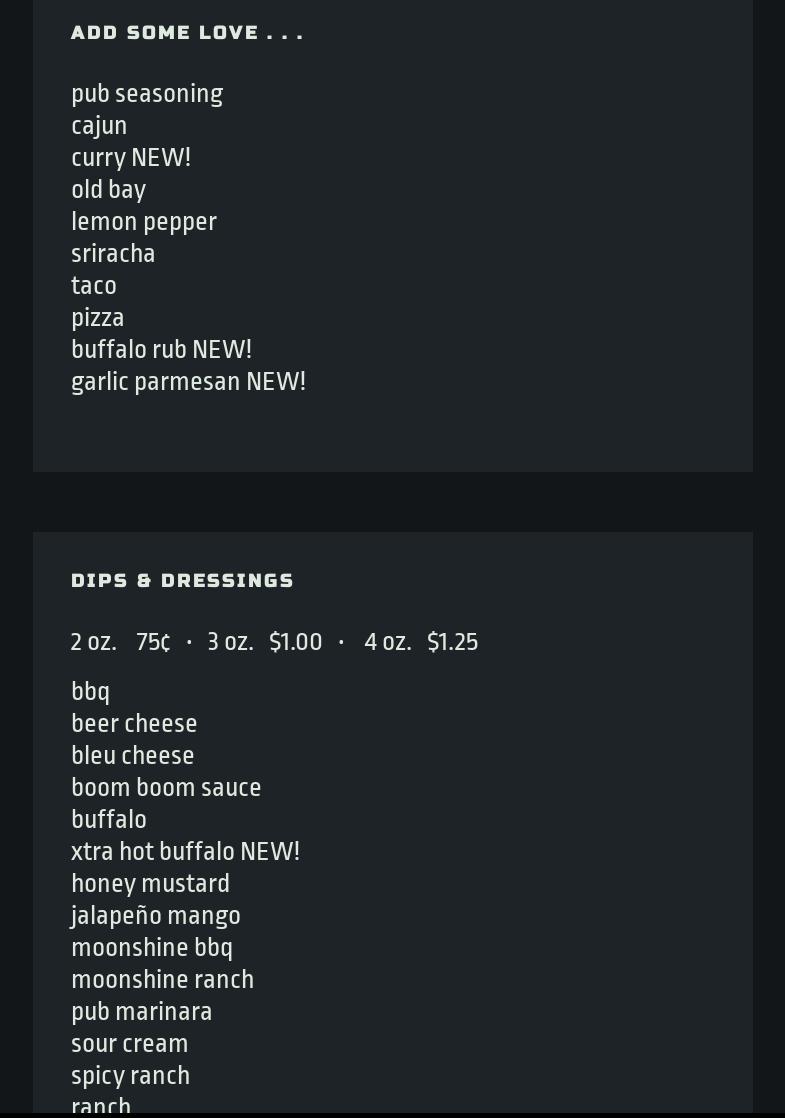Select 'curry NEW!' seasoning
785x1118 pixels.
(x=131, y=158)
